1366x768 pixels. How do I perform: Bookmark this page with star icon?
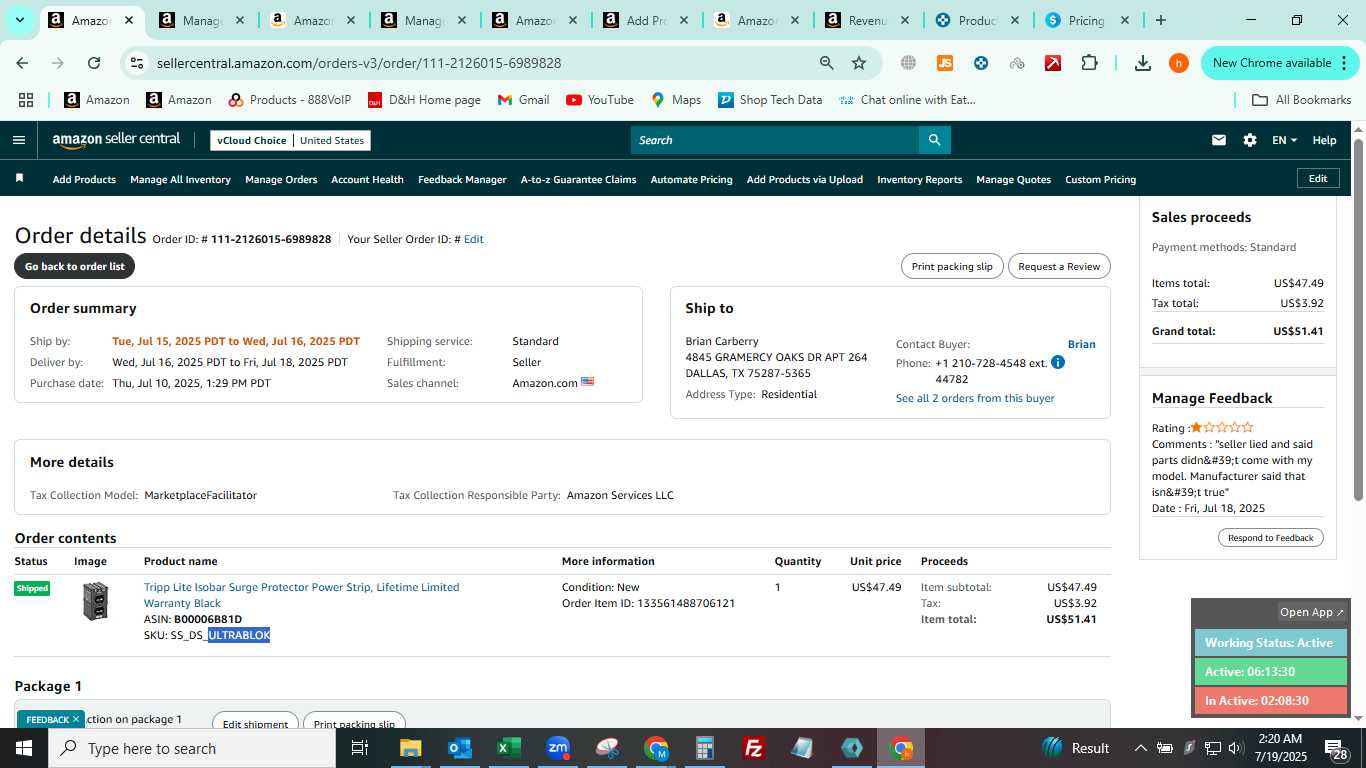[x=859, y=63]
